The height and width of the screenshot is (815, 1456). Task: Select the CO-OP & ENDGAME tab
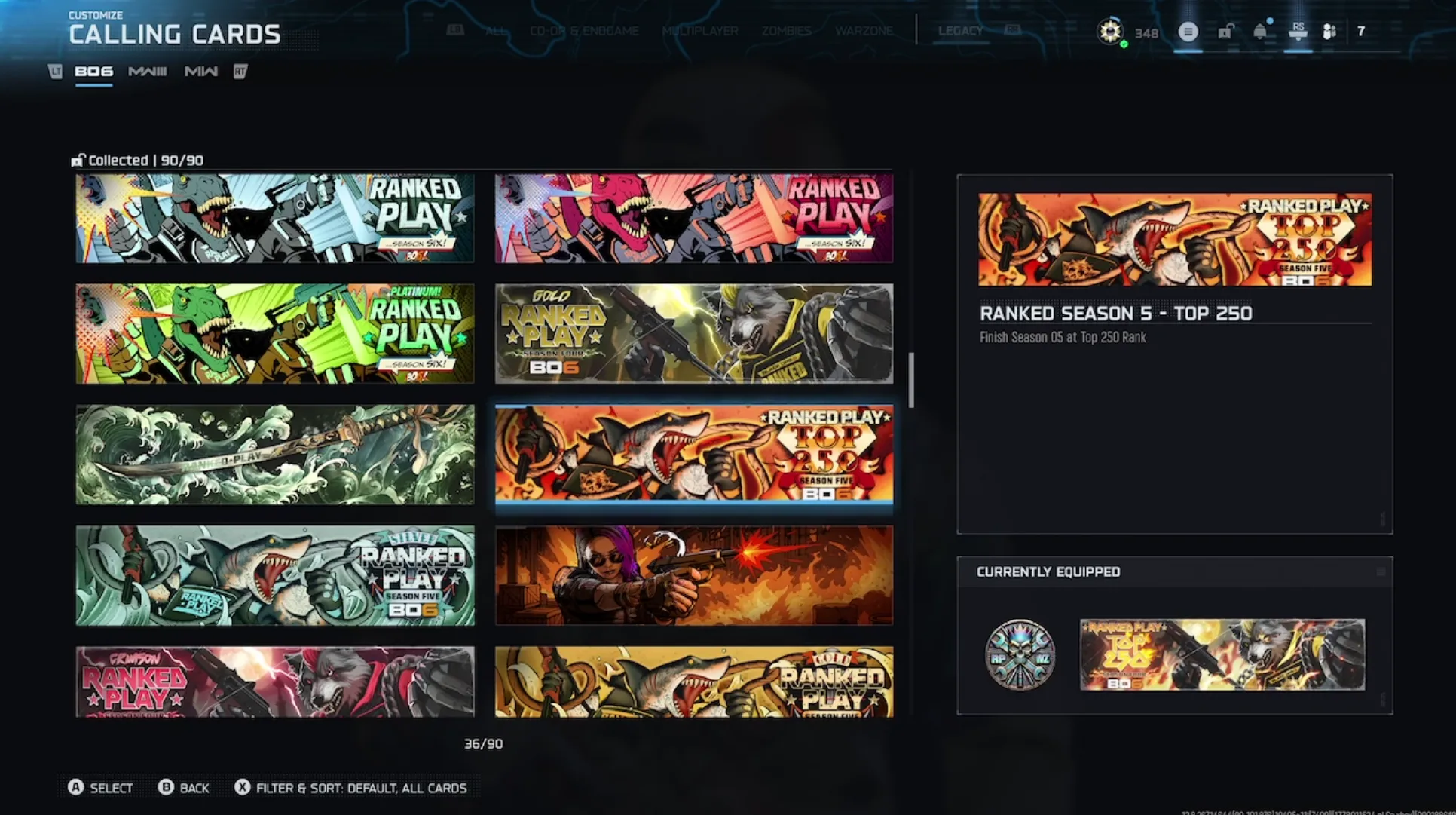coord(584,31)
